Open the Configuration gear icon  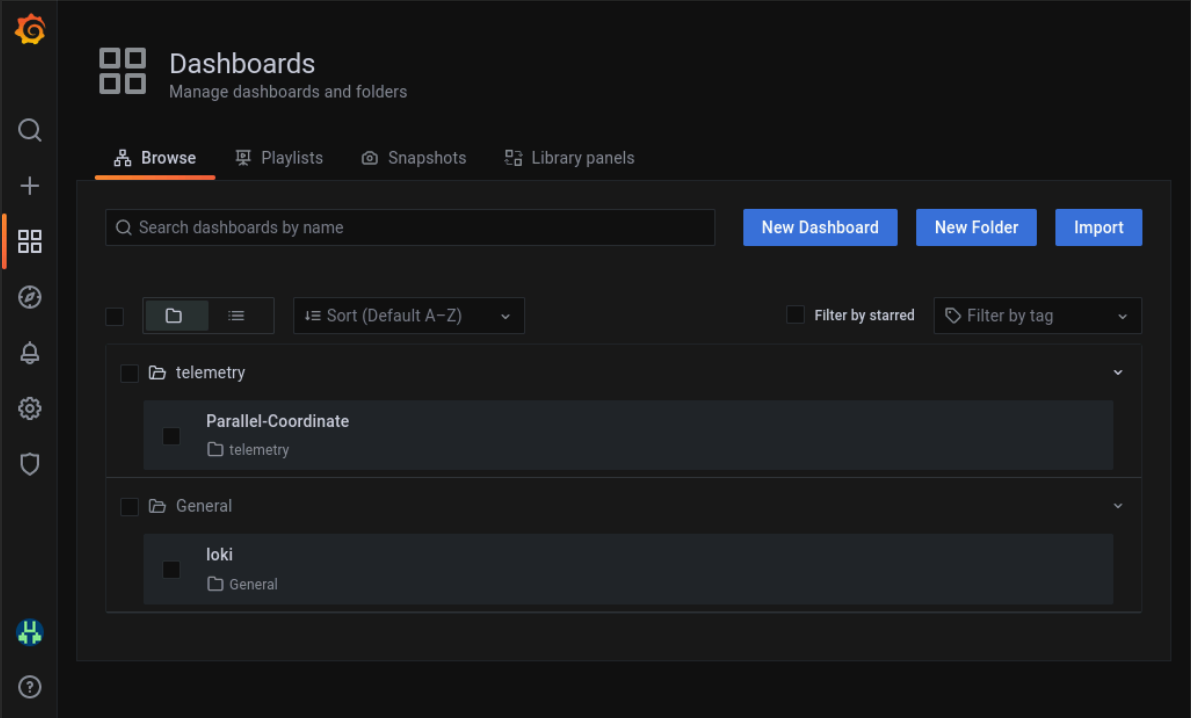[x=30, y=409]
